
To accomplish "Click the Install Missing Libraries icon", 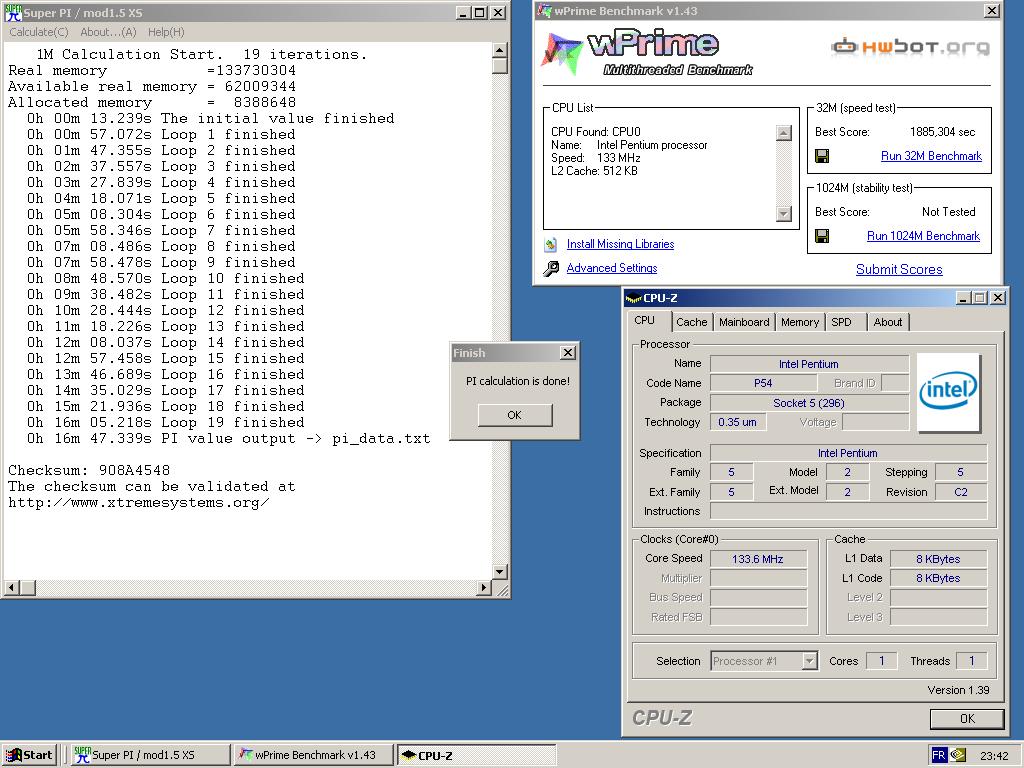I will point(551,244).
